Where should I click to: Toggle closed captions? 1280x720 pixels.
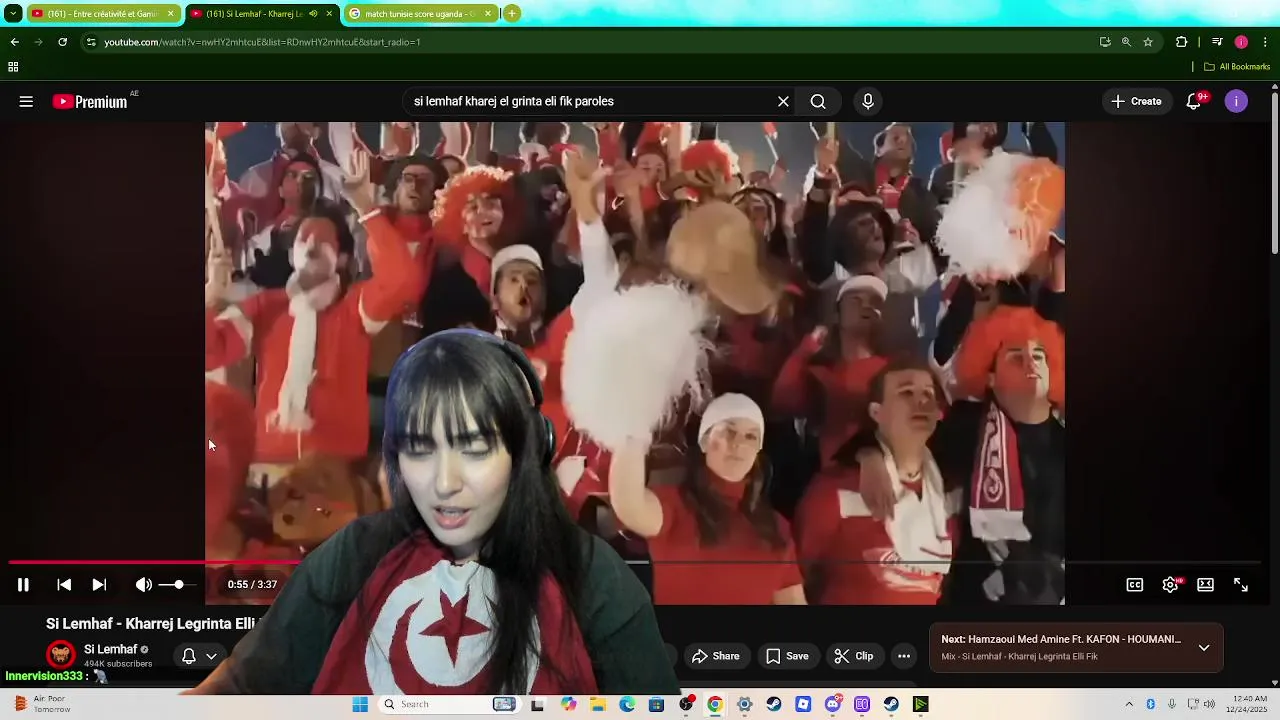(1135, 585)
